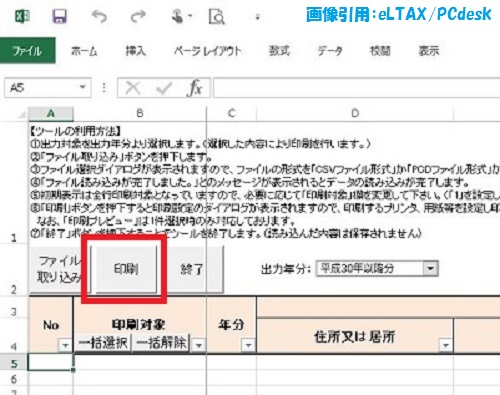This screenshot has height=395, width=500.
Task: Open the 住所又は居所 filter dropdown
Action: 446,345
